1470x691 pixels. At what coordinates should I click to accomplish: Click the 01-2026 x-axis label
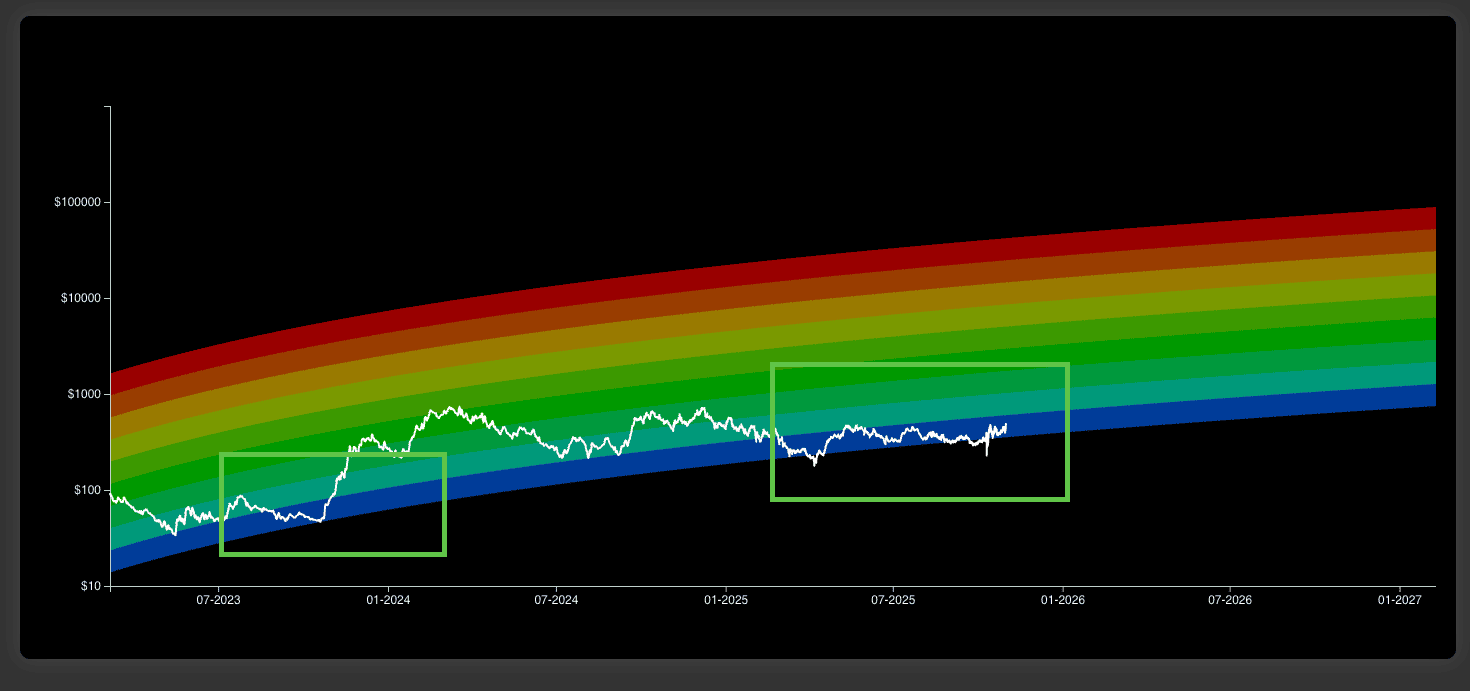pos(1062,600)
